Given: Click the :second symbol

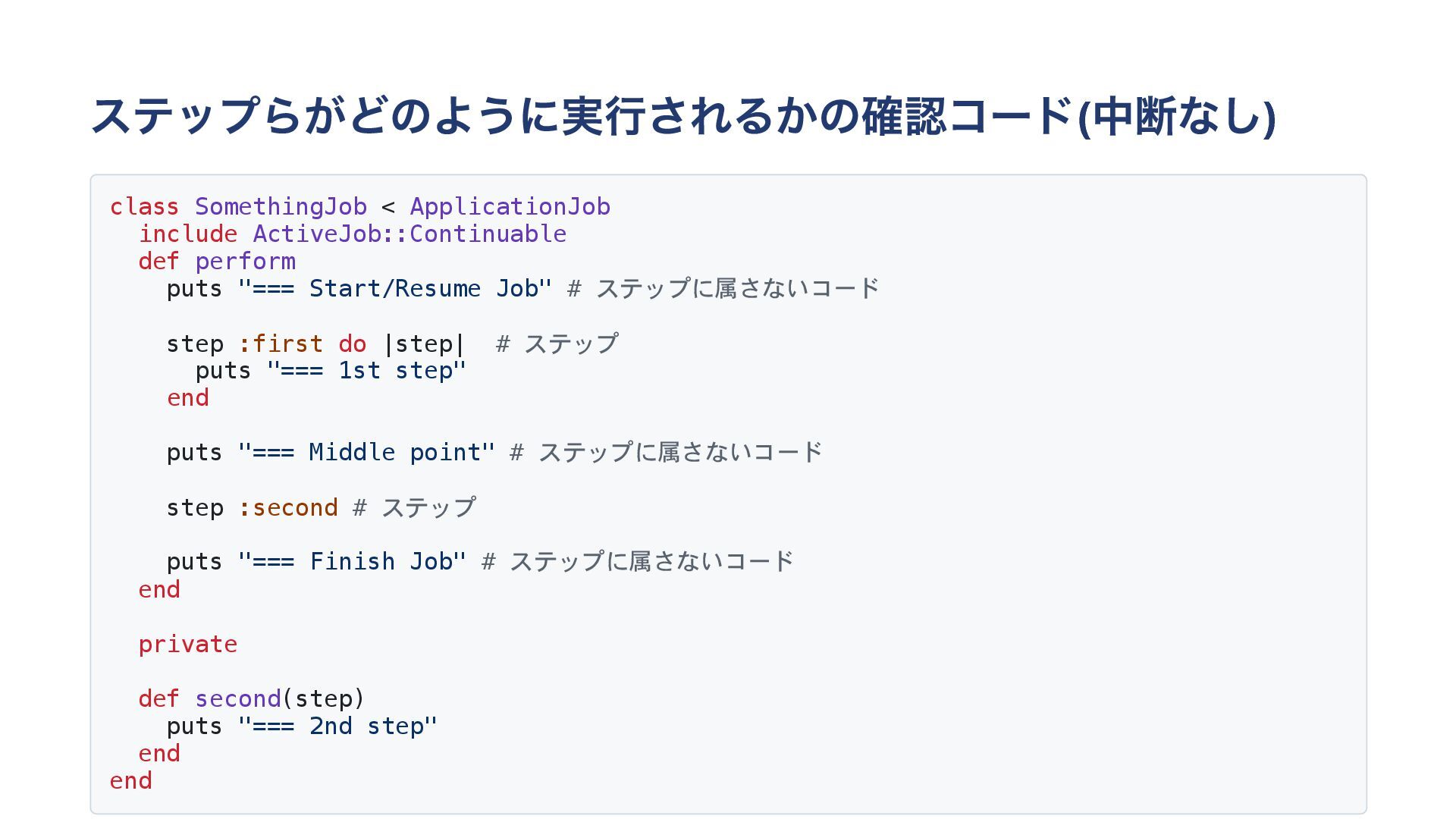Looking at the screenshot, I should tap(288, 507).
